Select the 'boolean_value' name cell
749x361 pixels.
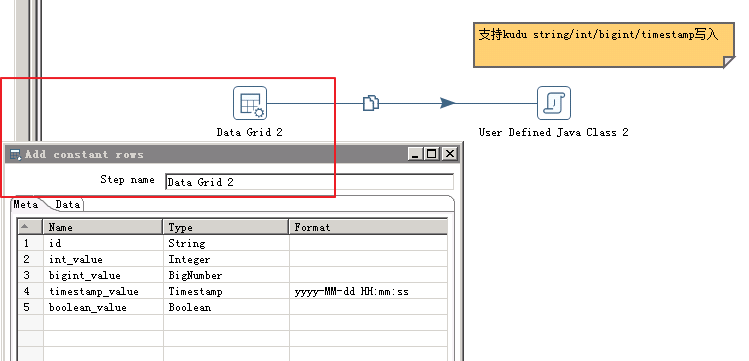click(x=103, y=307)
